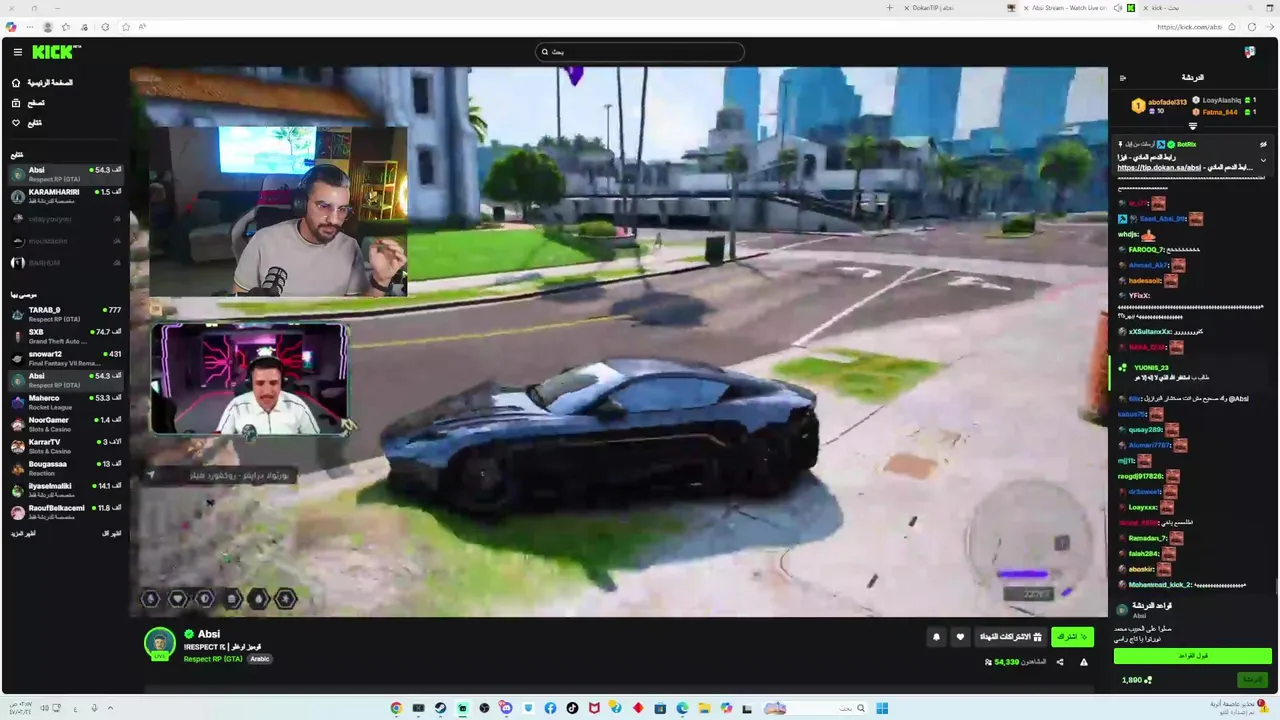Image resolution: width=1280 pixels, height=720 pixels.
Task: Accept the chat rules
Action: pyautogui.click(x=1193, y=656)
